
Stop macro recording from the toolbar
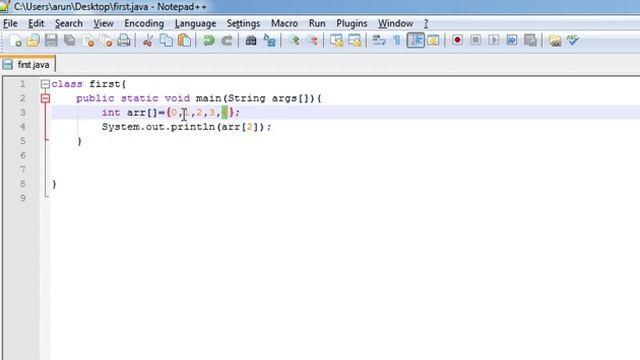point(476,40)
